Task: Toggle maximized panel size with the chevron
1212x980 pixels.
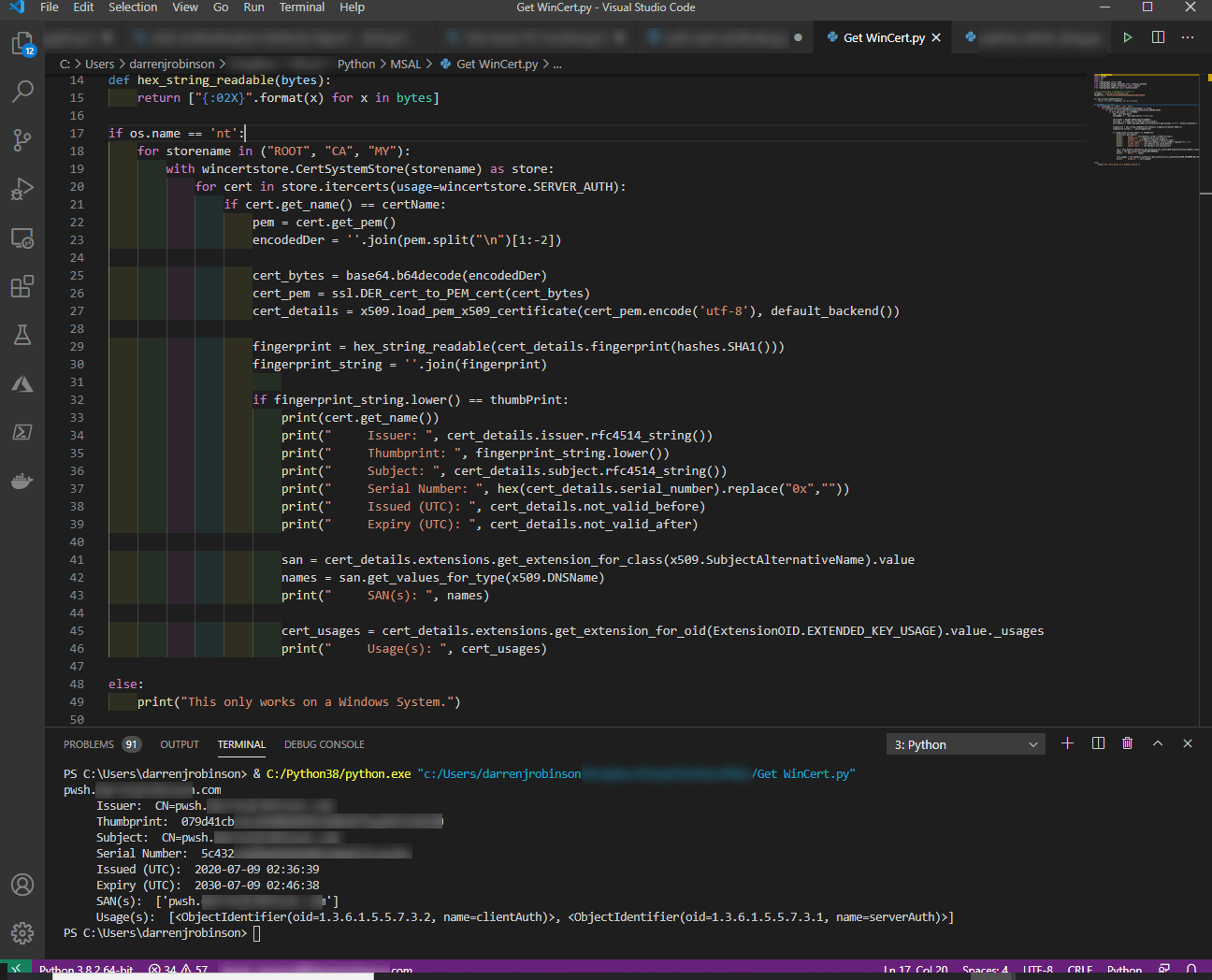Action: tap(1158, 743)
